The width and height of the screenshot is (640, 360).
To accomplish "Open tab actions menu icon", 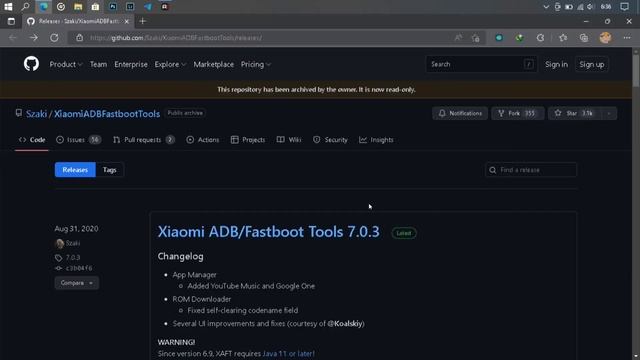I will point(11,21).
